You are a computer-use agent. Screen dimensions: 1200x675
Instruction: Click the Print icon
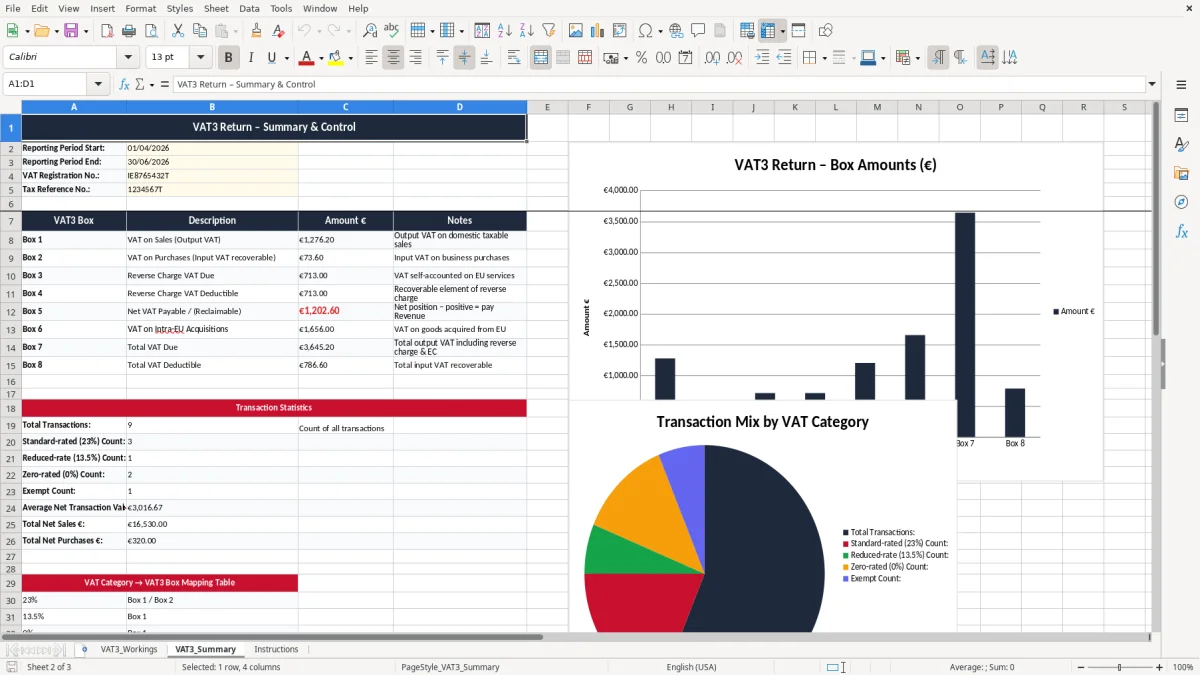click(129, 31)
